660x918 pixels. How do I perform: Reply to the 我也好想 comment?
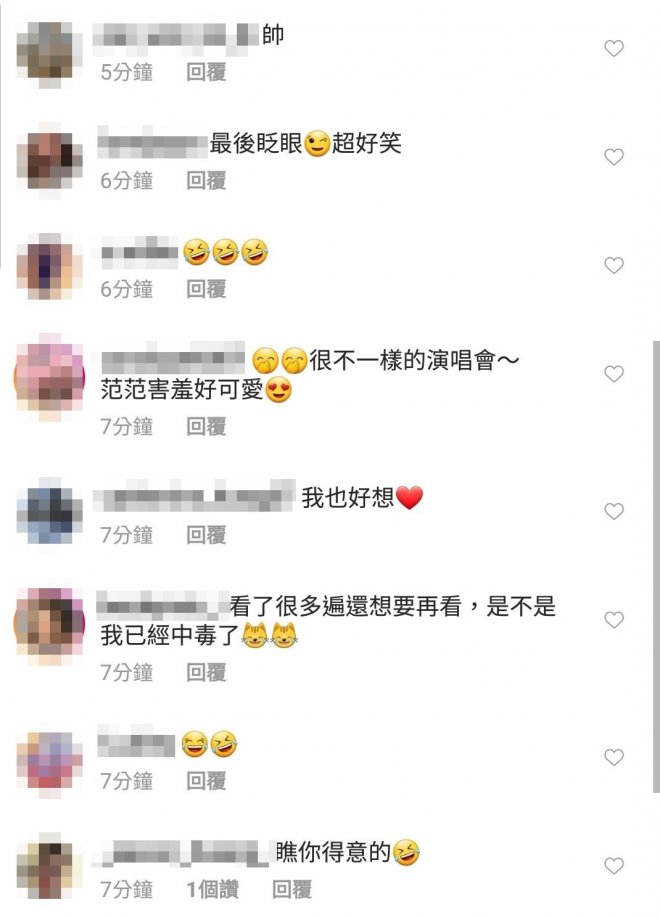click(x=206, y=535)
